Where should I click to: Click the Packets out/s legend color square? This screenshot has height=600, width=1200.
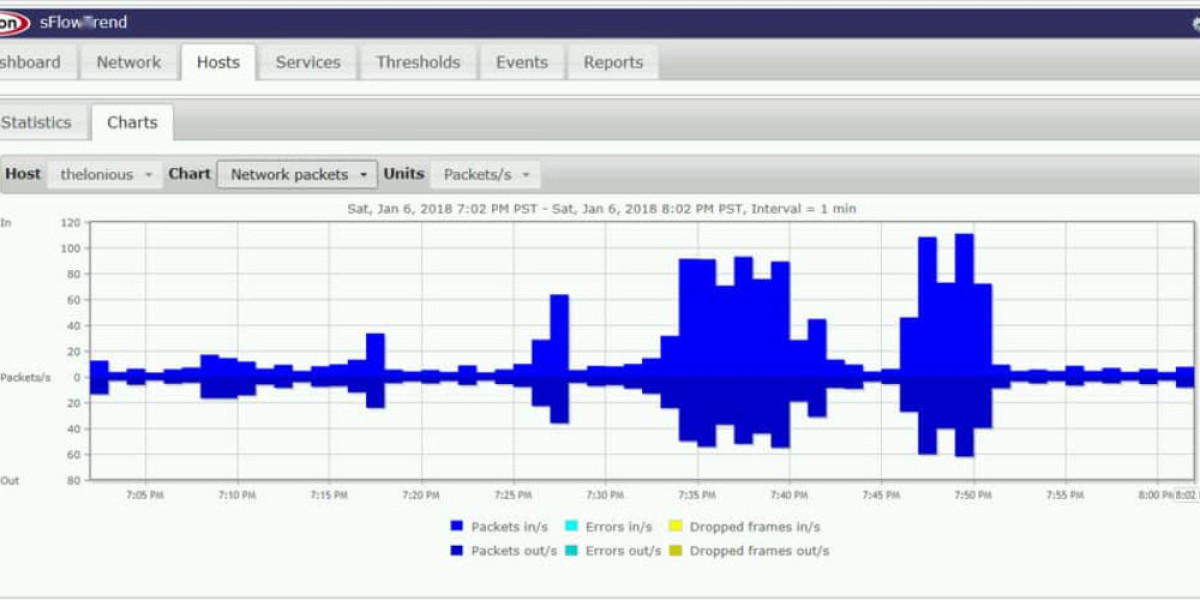[x=456, y=551]
